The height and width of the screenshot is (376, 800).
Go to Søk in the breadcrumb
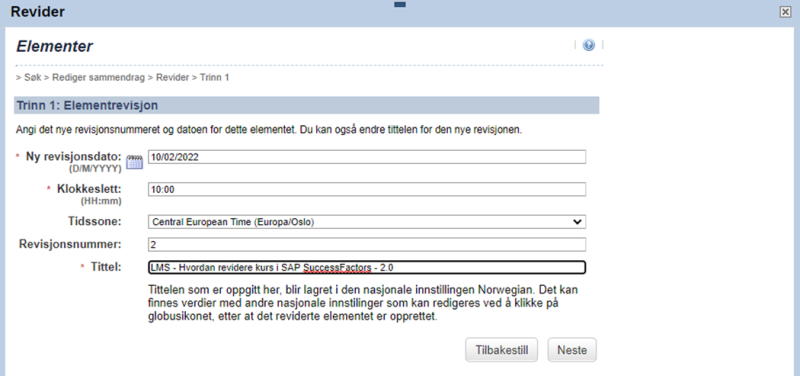(x=33, y=78)
